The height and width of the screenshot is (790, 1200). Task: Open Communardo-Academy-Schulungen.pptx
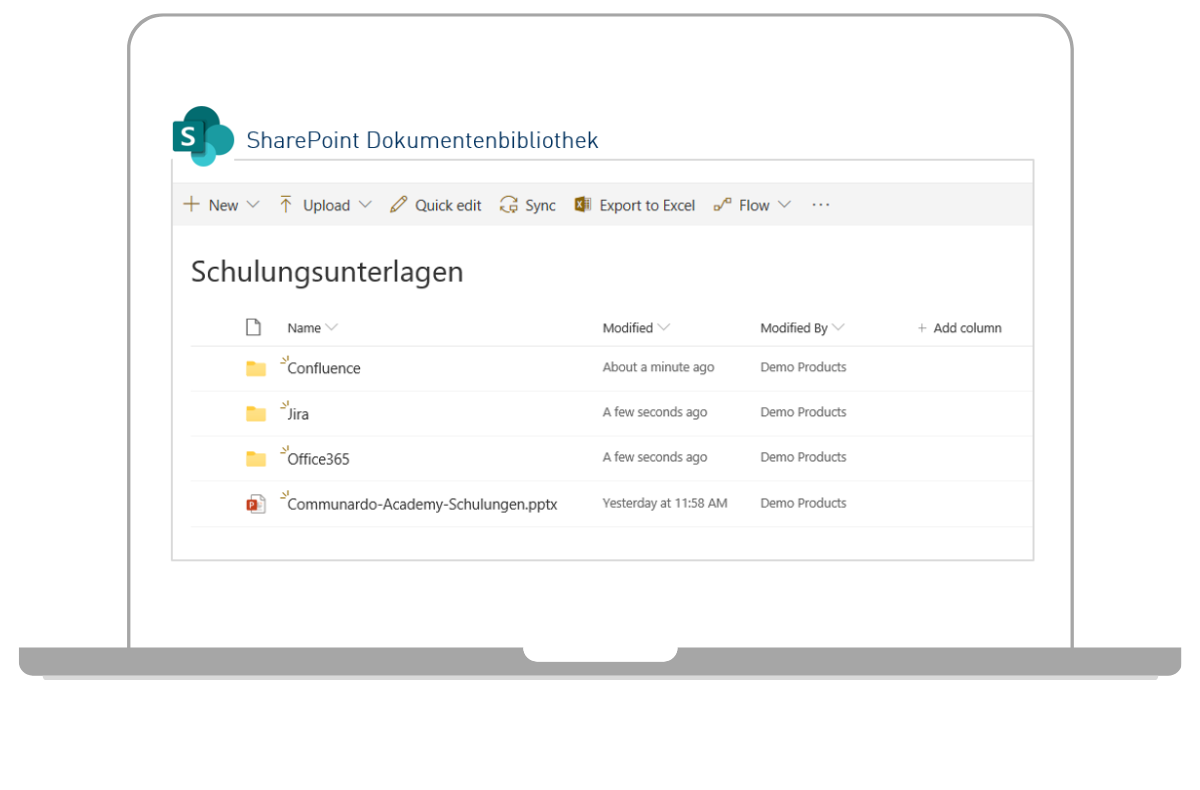tap(422, 504)
